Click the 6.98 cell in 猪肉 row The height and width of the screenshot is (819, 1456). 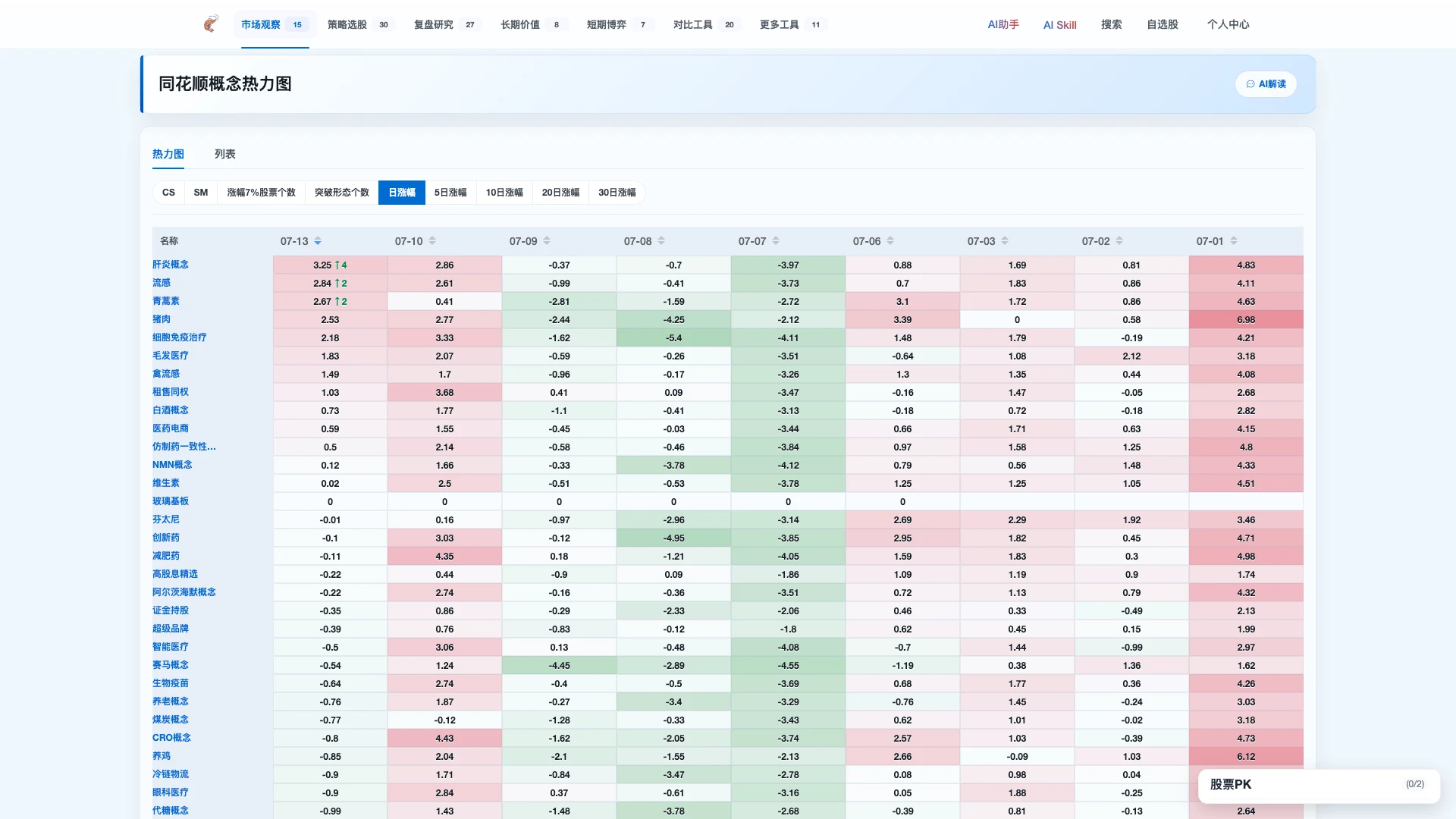click(x=1246, y=319)
